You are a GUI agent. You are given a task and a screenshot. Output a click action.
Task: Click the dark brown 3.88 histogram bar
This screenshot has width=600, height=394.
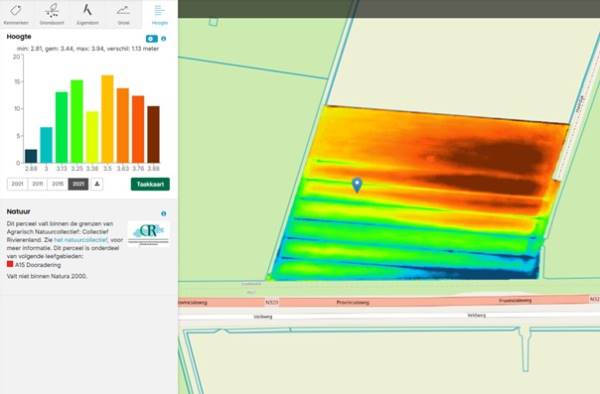[153, 134]
